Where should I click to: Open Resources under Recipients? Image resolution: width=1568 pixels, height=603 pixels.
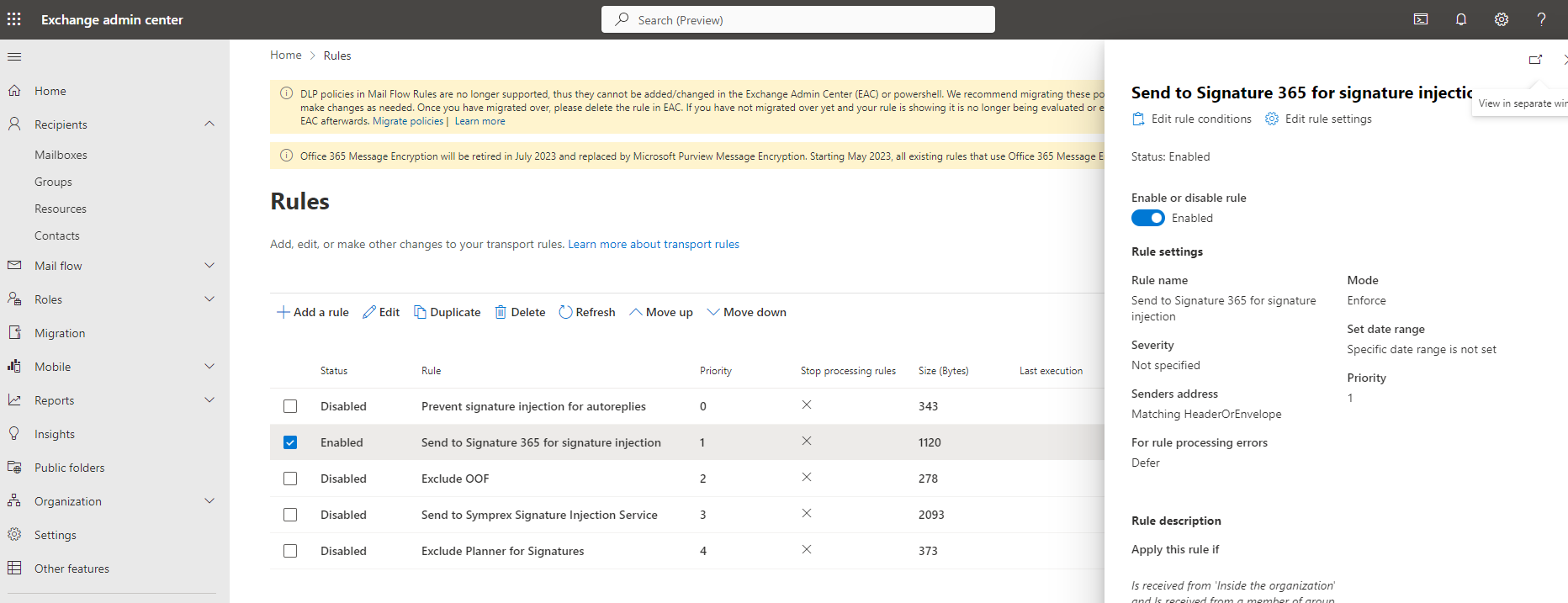61,209
